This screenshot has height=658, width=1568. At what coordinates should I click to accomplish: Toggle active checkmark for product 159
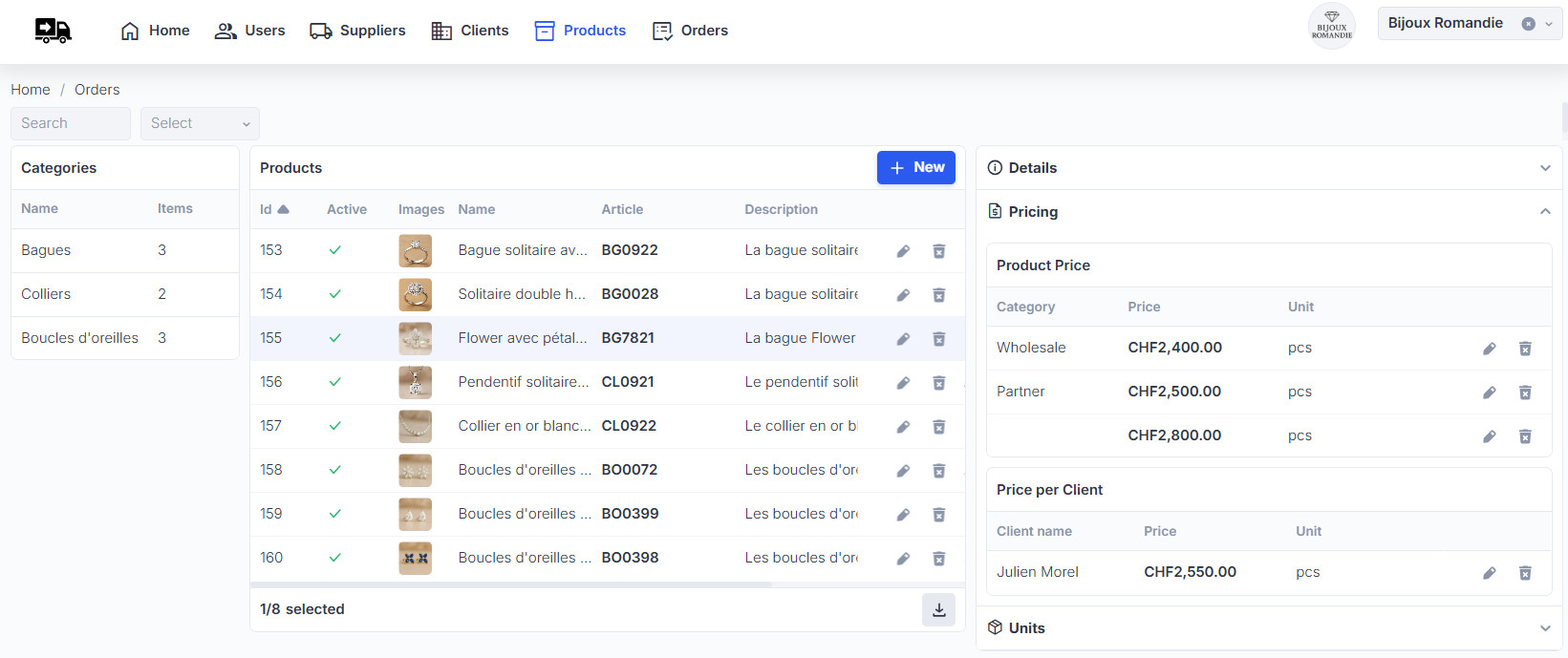[335, 514]
